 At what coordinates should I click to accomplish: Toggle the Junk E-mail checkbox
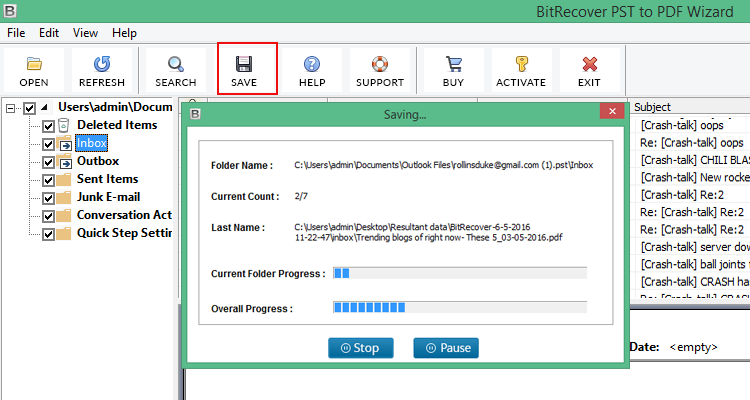[48, 198]
